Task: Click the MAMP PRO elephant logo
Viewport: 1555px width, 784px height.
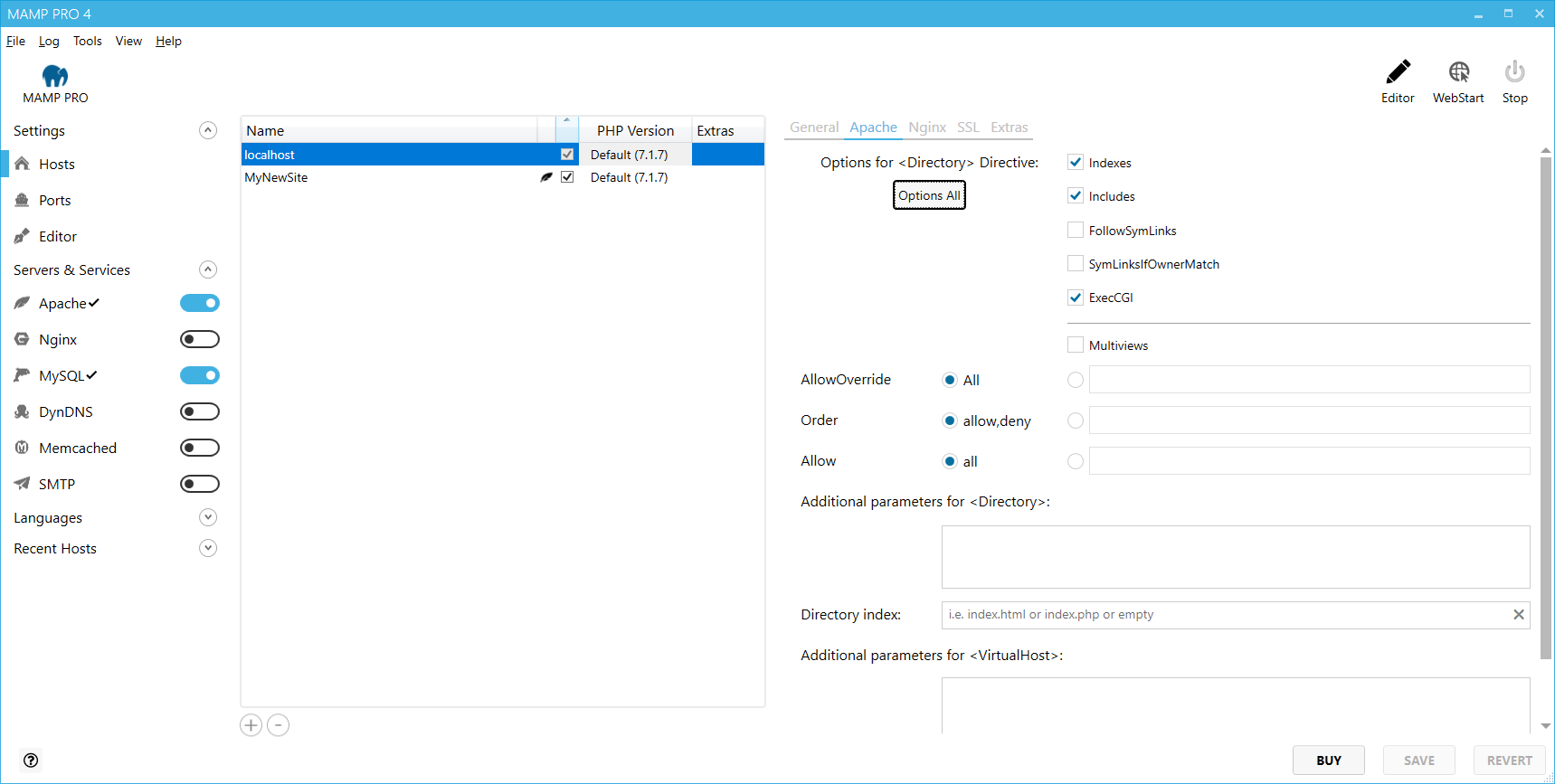Action: click(55, 76)
